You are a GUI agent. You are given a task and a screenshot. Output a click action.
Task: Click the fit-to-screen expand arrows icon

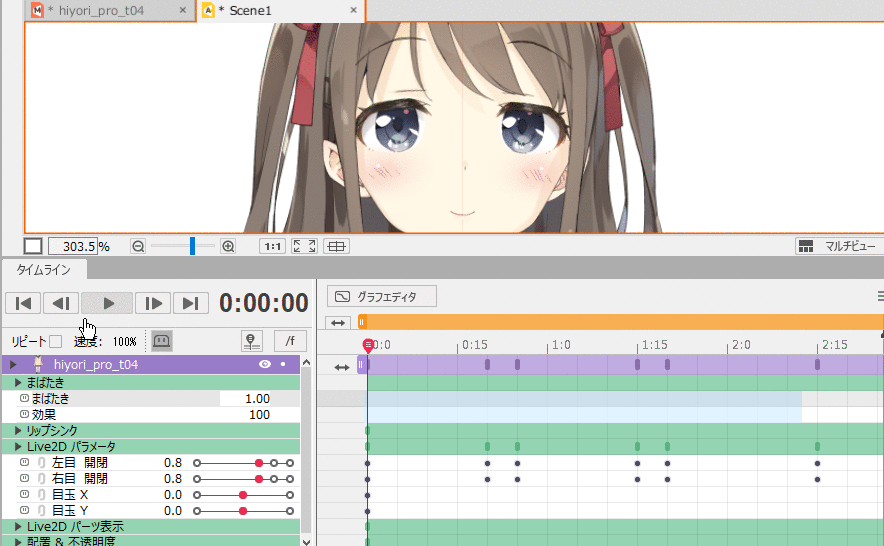pos(304,246)
